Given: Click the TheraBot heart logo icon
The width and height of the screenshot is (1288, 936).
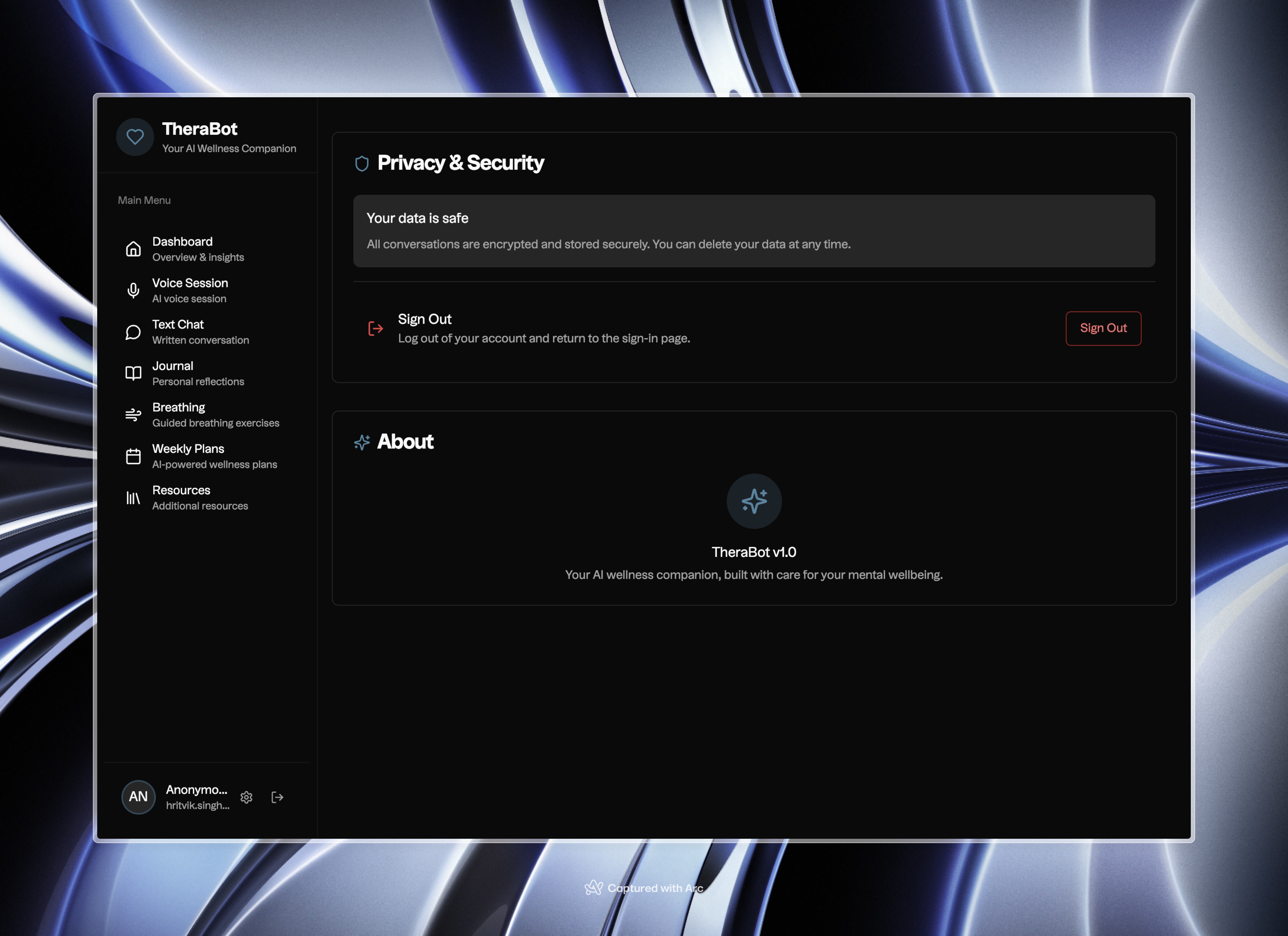Looking at the screenshot, I should pos(135,137).
